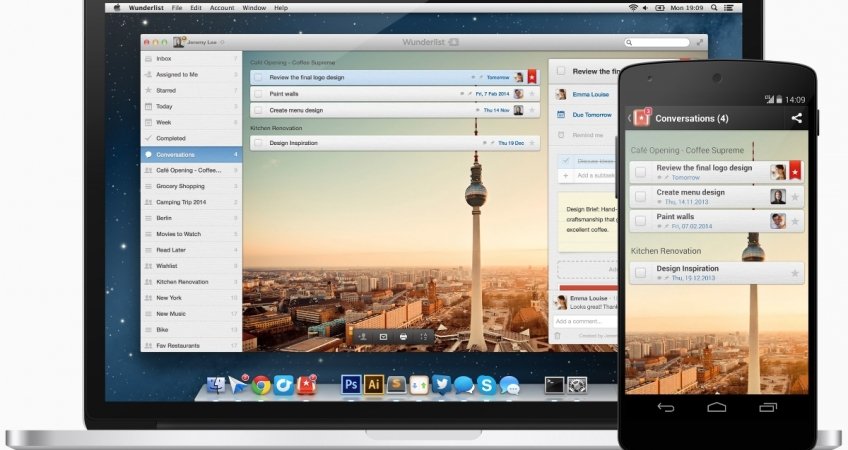The height and width of the screenshot is (450, 848).
Task: Open the Completed list in sidebar
Action: click(191, 138)
